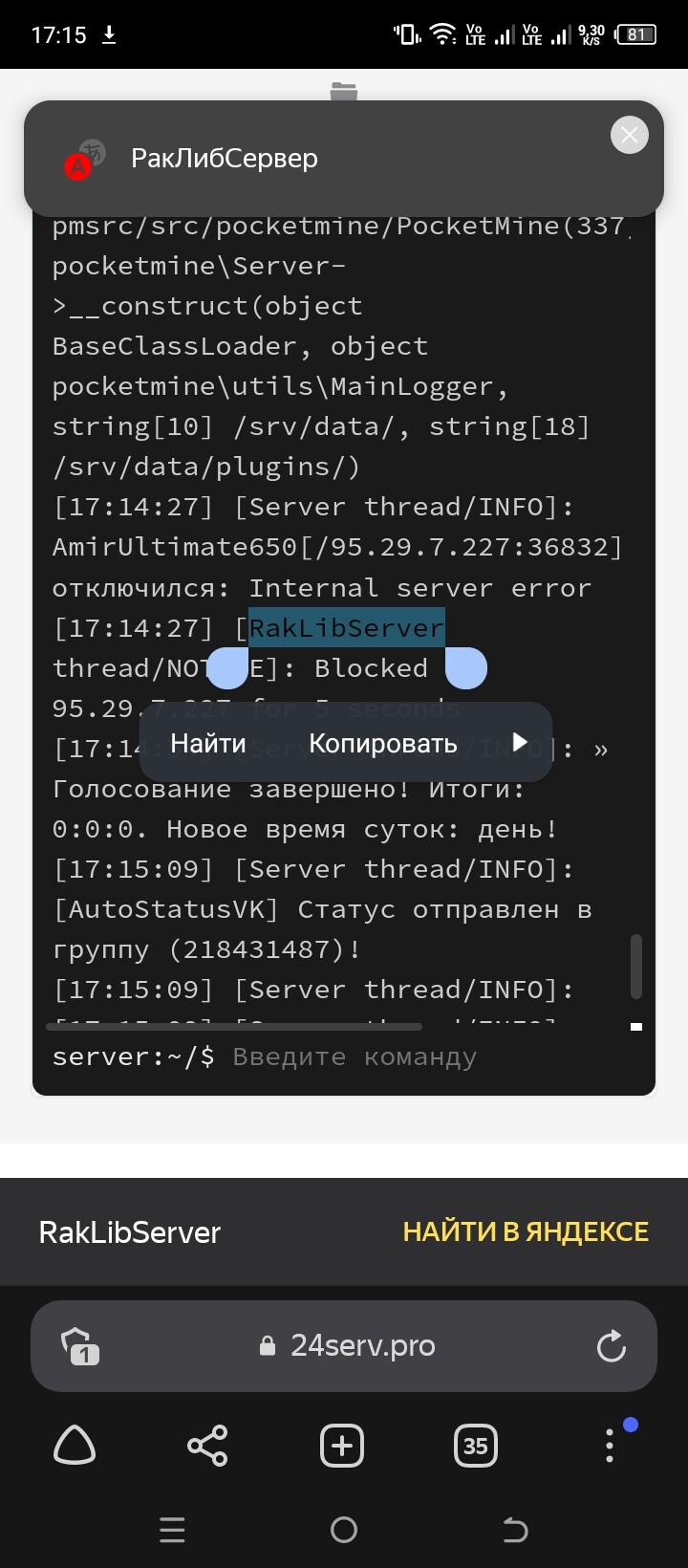Show the 35 open tabs
This screenshot has height=1568, width=688.
pyautogui.click(x=476, y=1446)
